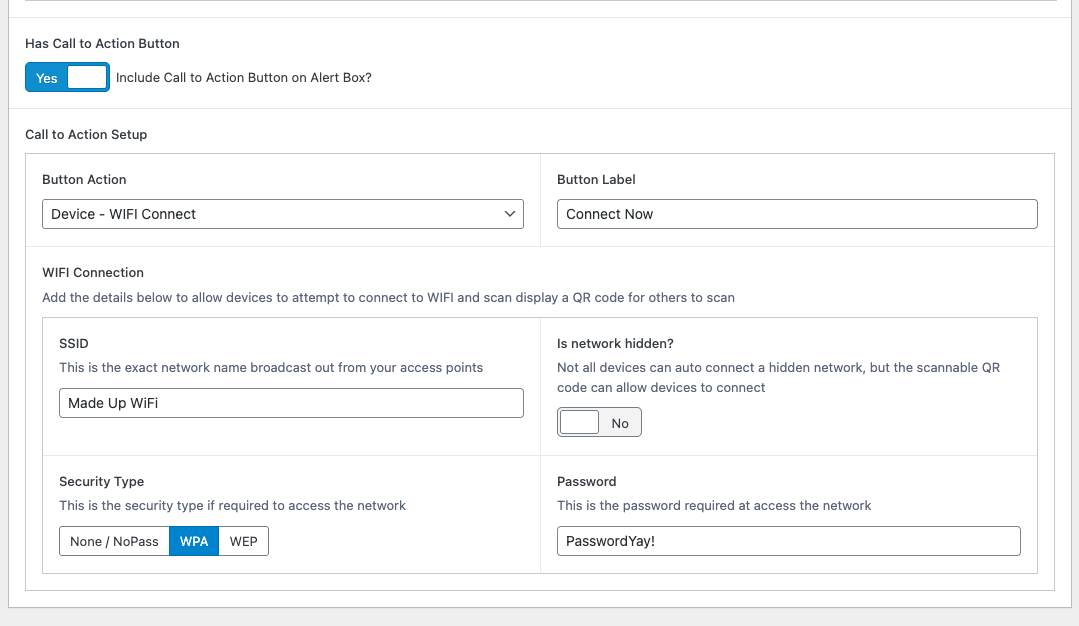This screenshot has width=1079, height=626.
Task: Select 'Device - WIFI Connect' dropdown to change action
Action: pos(281,213)
